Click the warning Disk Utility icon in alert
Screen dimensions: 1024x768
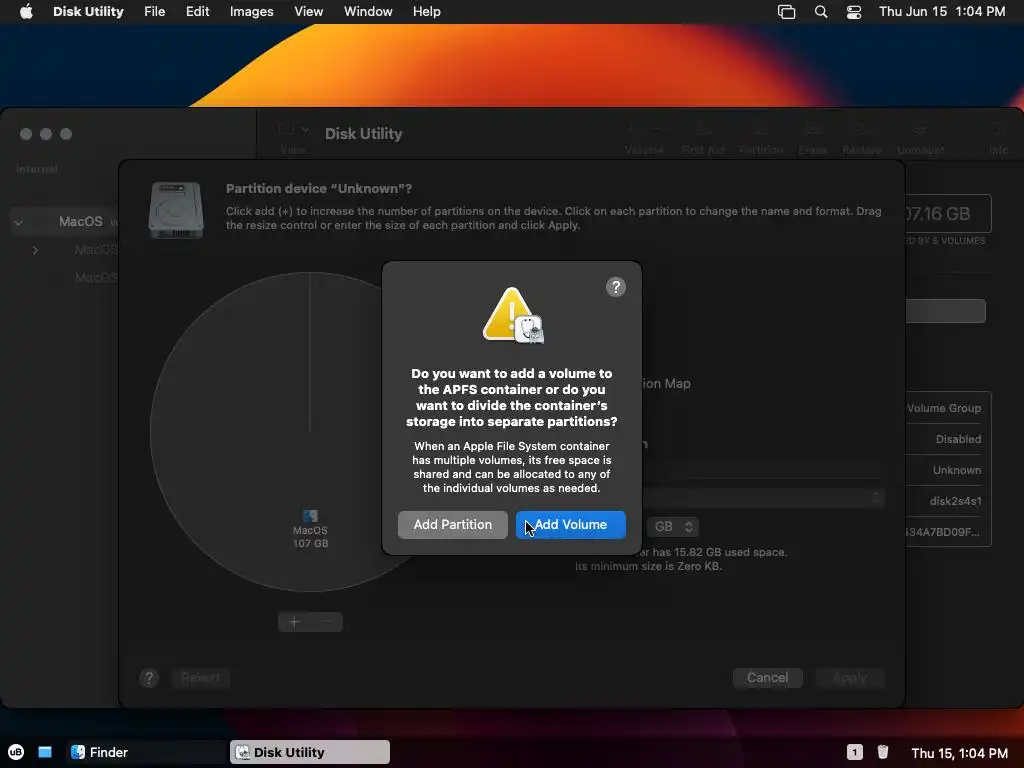tap(512, 316)
